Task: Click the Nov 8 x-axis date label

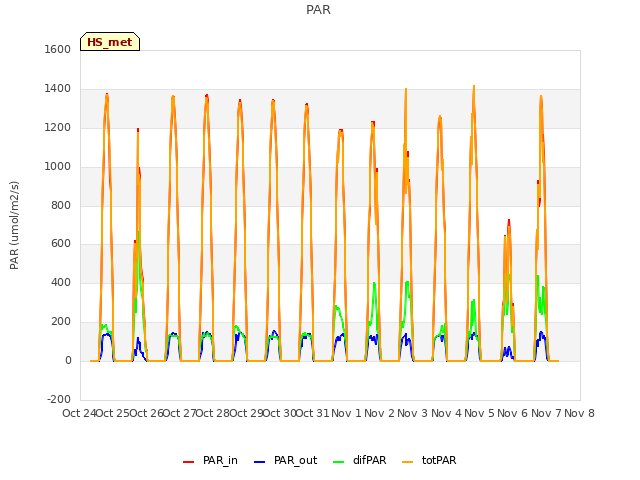Action: pos(579,413)
